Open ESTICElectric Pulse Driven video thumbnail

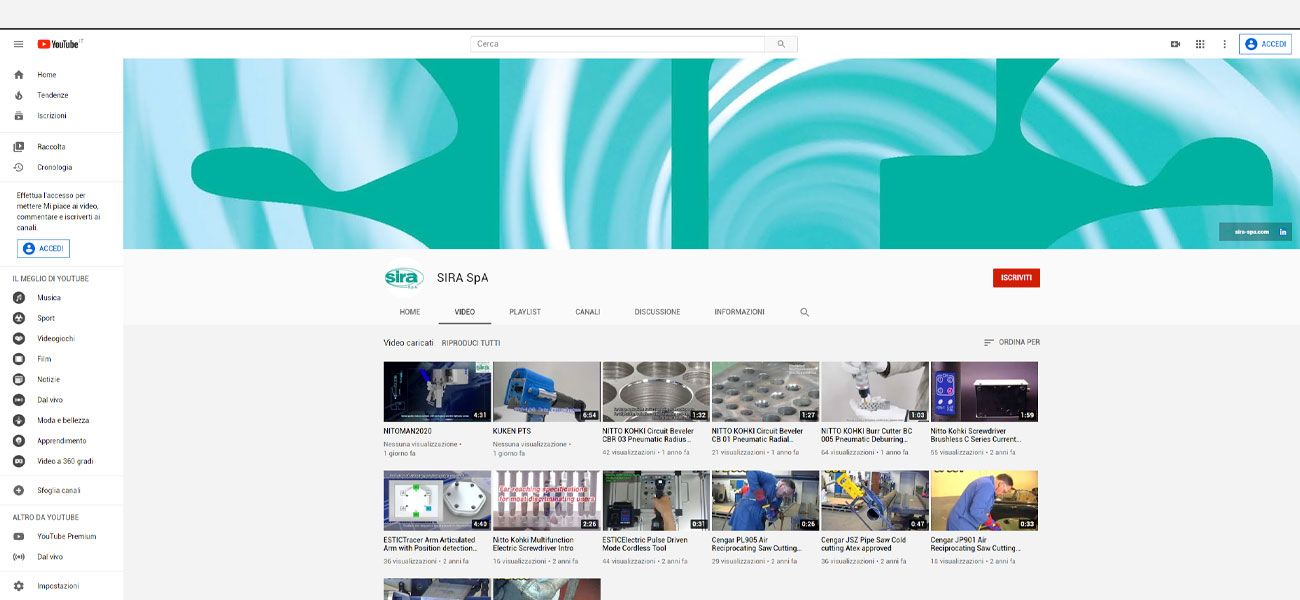(x=656, y=501)
